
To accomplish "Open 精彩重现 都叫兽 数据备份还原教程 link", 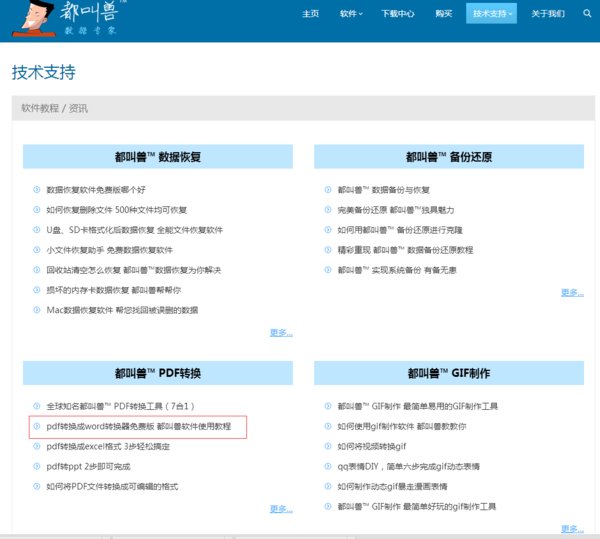I will point(405,250).
